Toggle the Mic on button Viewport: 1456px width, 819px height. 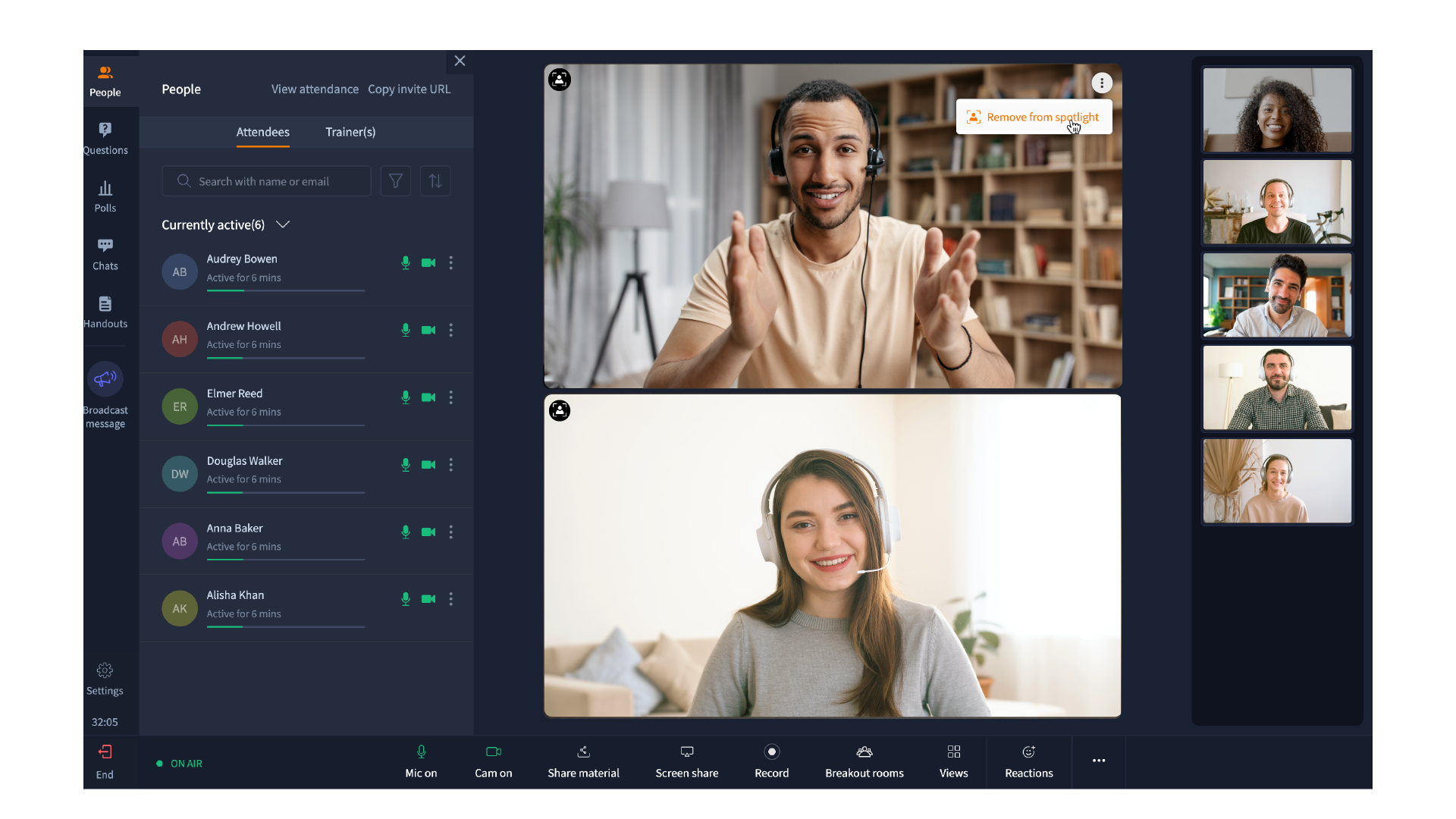click(421, 762)
